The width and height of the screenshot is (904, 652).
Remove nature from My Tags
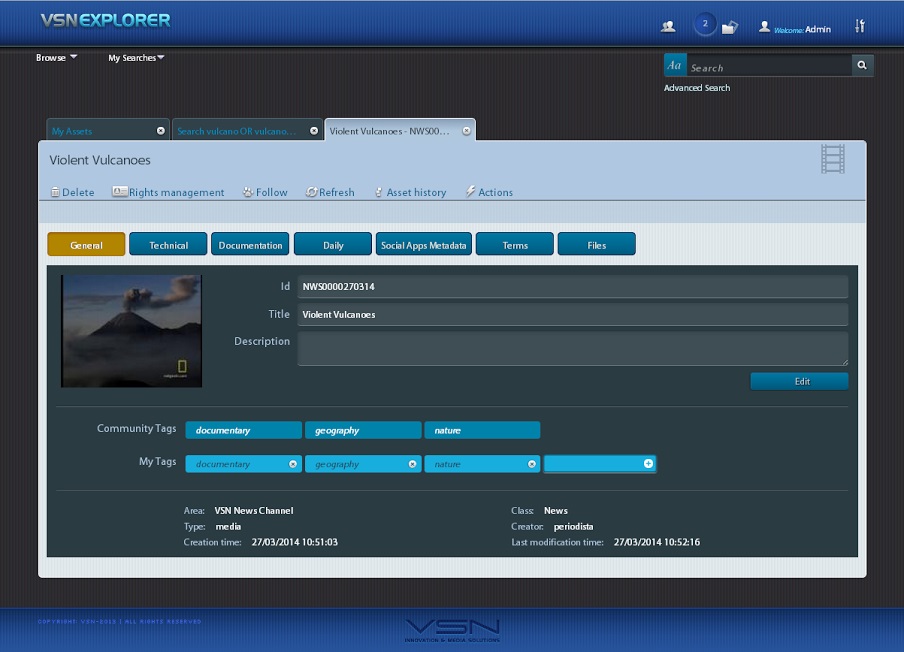tap(532, 464)
